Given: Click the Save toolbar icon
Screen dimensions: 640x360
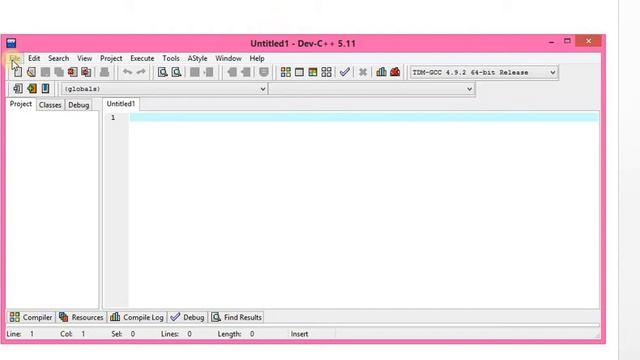Looking at the screenshot, I should tap(45, 72).
